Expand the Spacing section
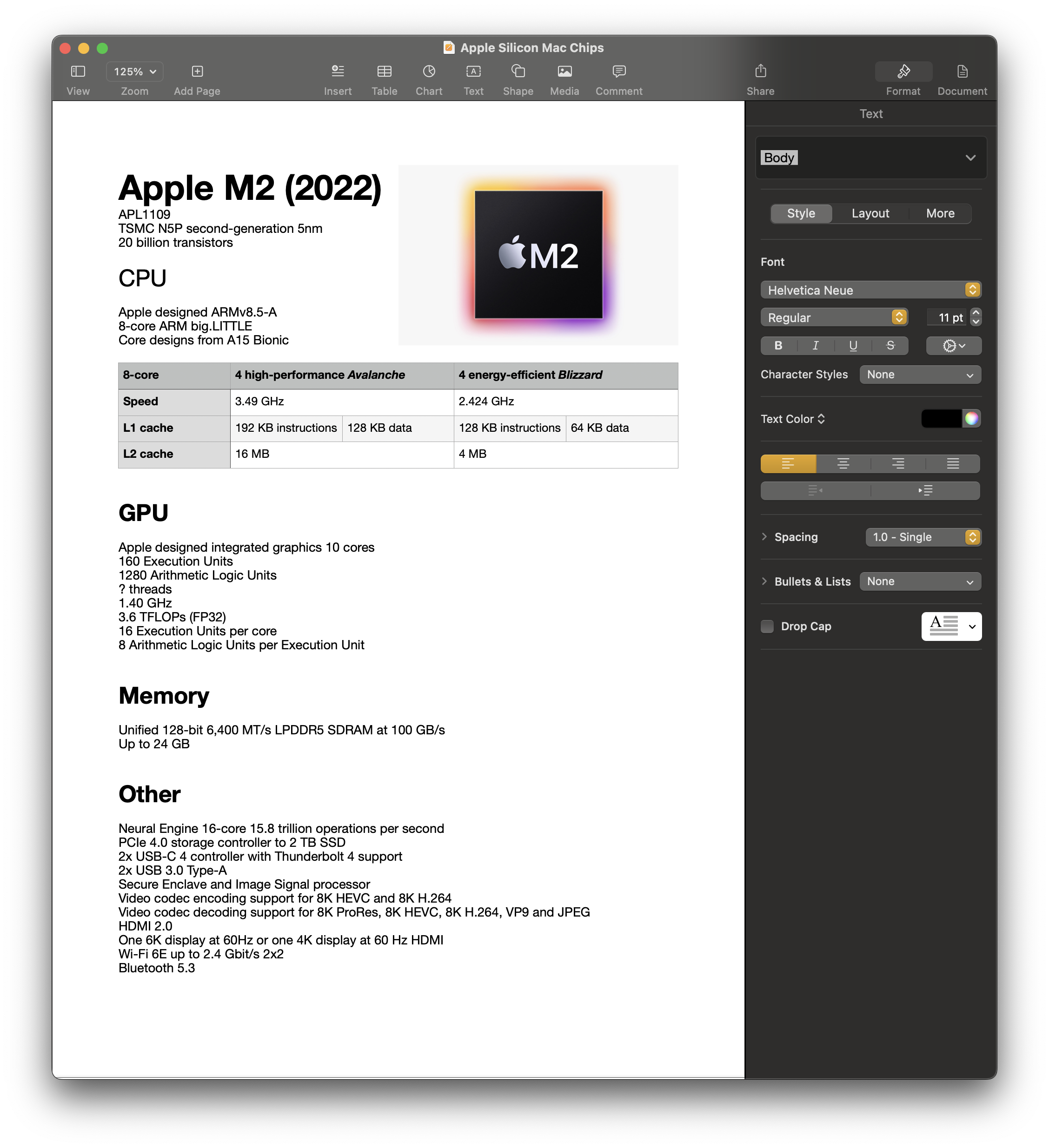The image size is (1049, 1148). click(764, 536)
